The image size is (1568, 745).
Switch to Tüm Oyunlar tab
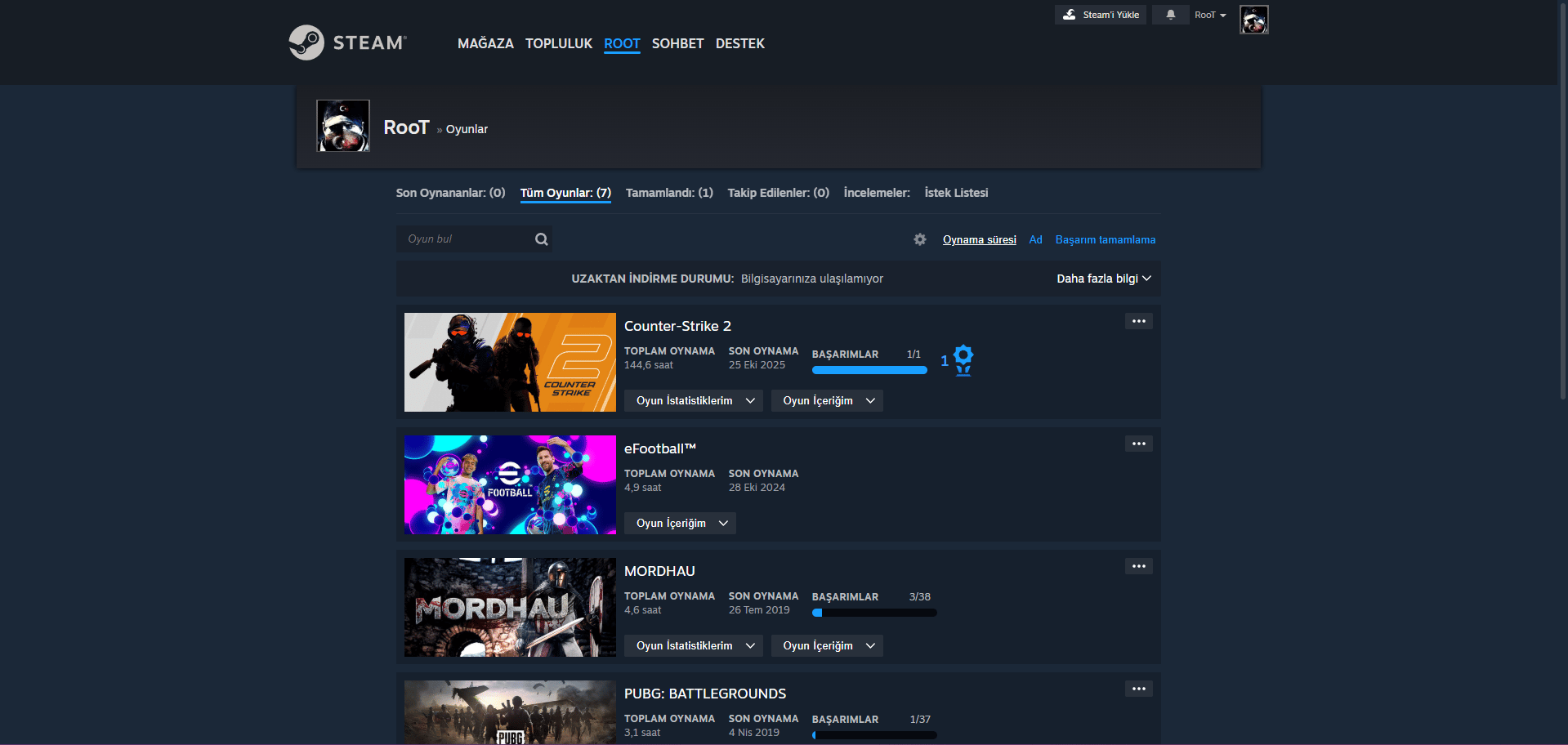pos(565,193)
